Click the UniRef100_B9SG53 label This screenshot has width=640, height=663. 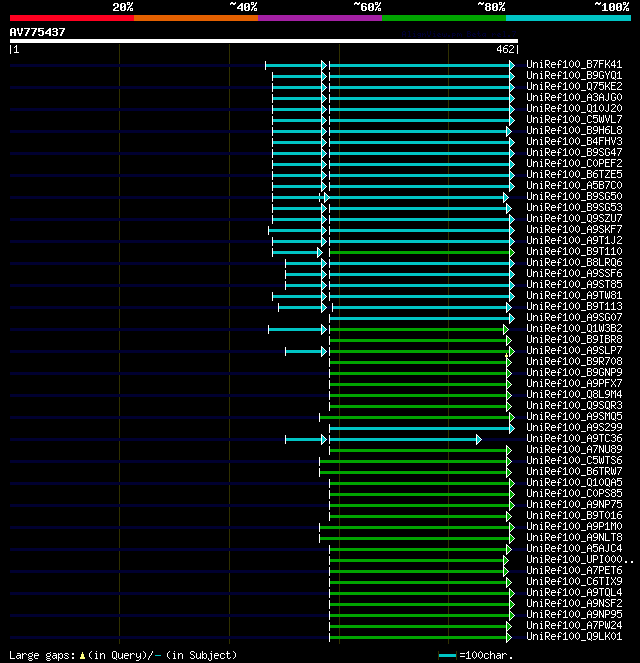click(x=574, y=207)
